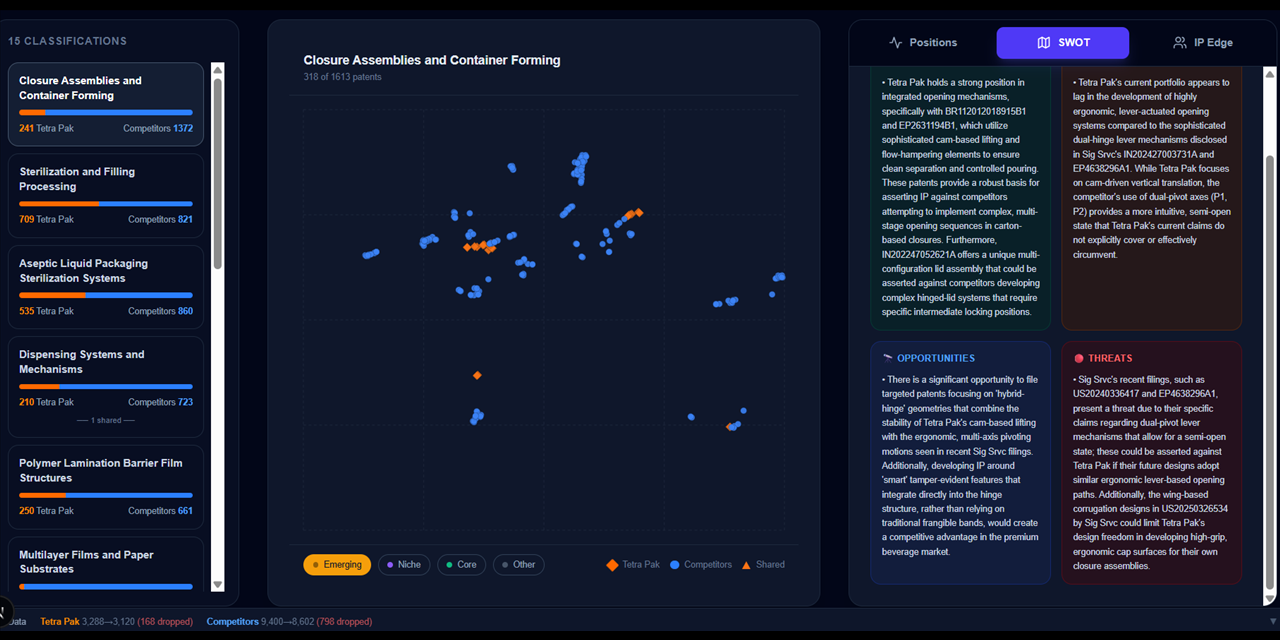Image resolution: width=1280 pixels, height=640 pixels.
Task: Click the waveform icon beside Positions
Action: [895, 42]
